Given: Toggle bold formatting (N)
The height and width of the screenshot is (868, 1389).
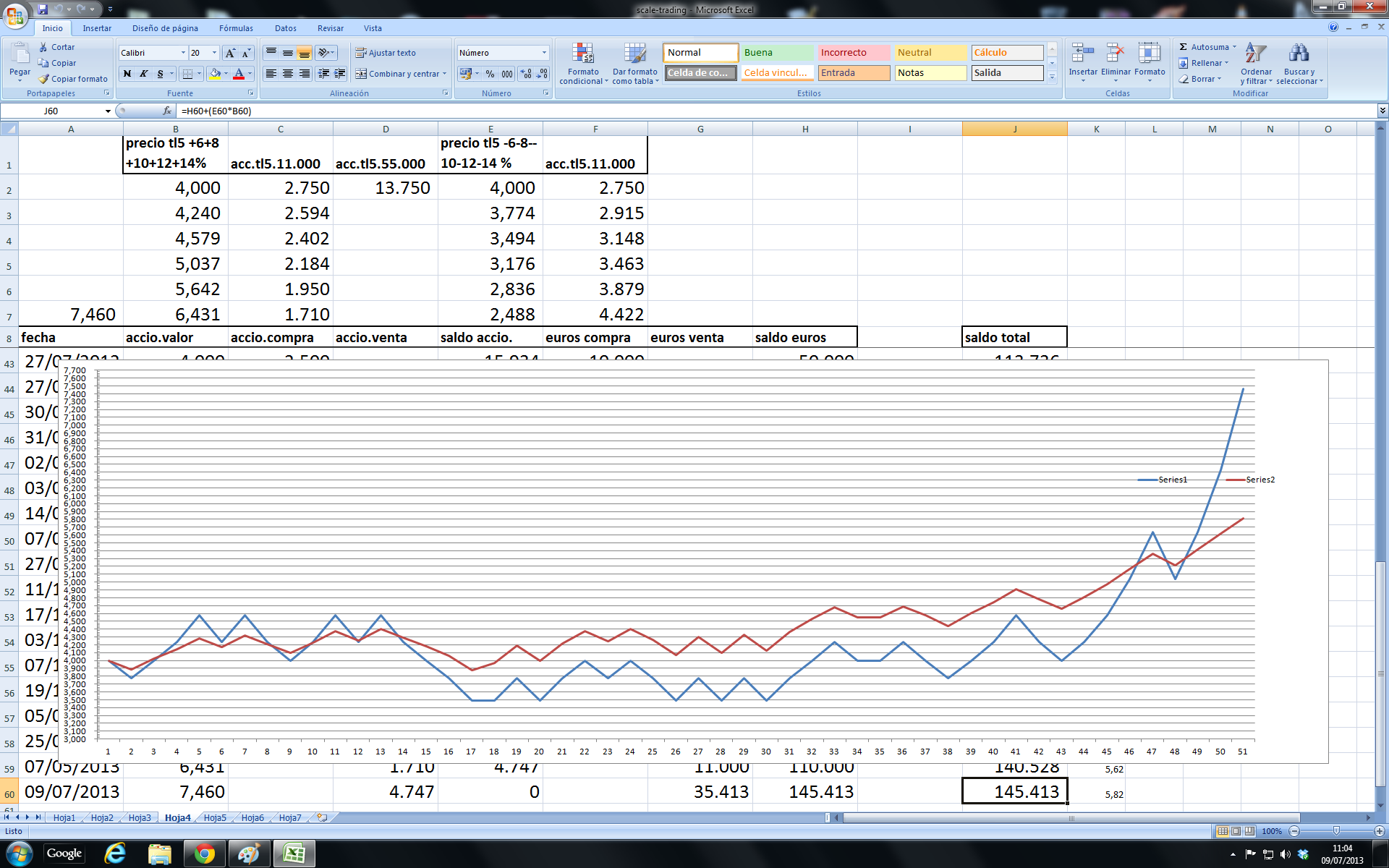Looking at the screenshot, I should [127, 74].
